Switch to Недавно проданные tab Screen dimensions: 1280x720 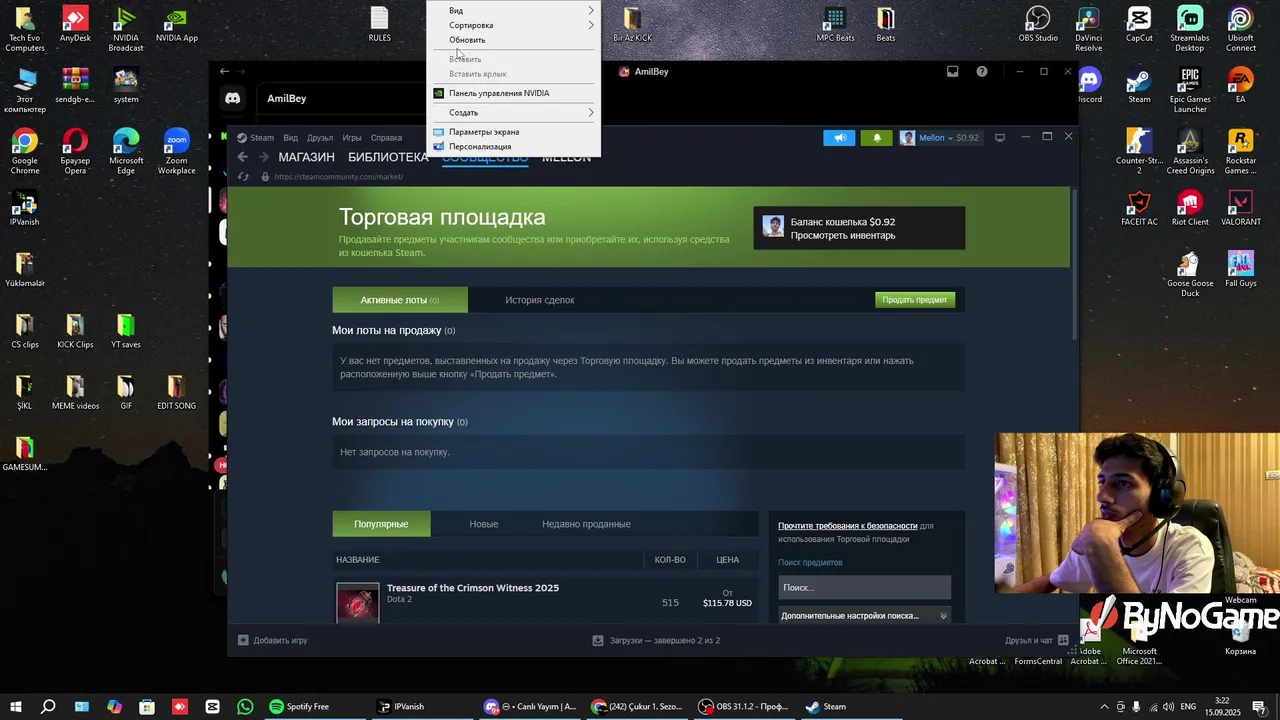(x=586, y=524)
